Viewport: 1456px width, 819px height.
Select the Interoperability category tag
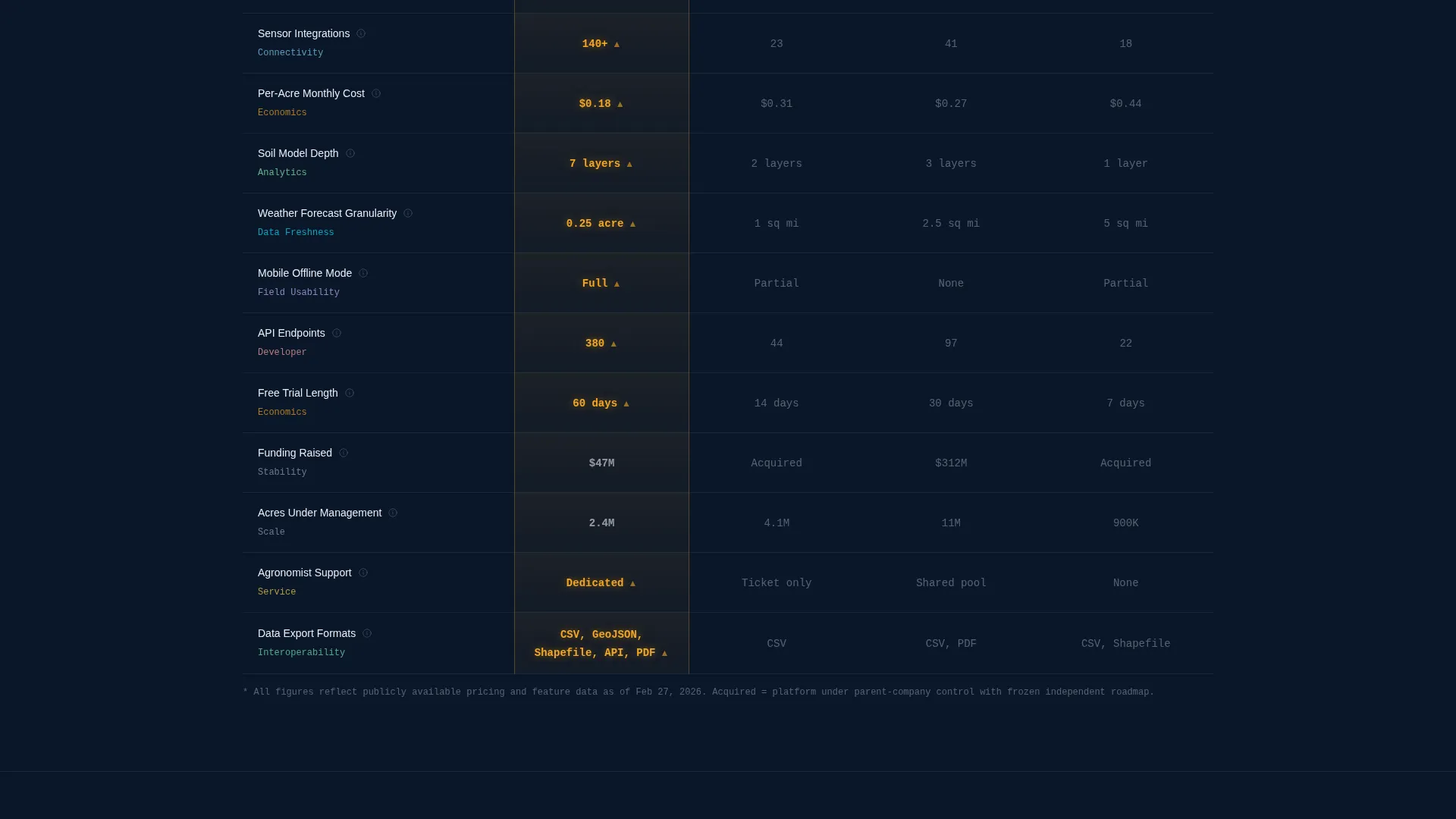coord(301,652)
